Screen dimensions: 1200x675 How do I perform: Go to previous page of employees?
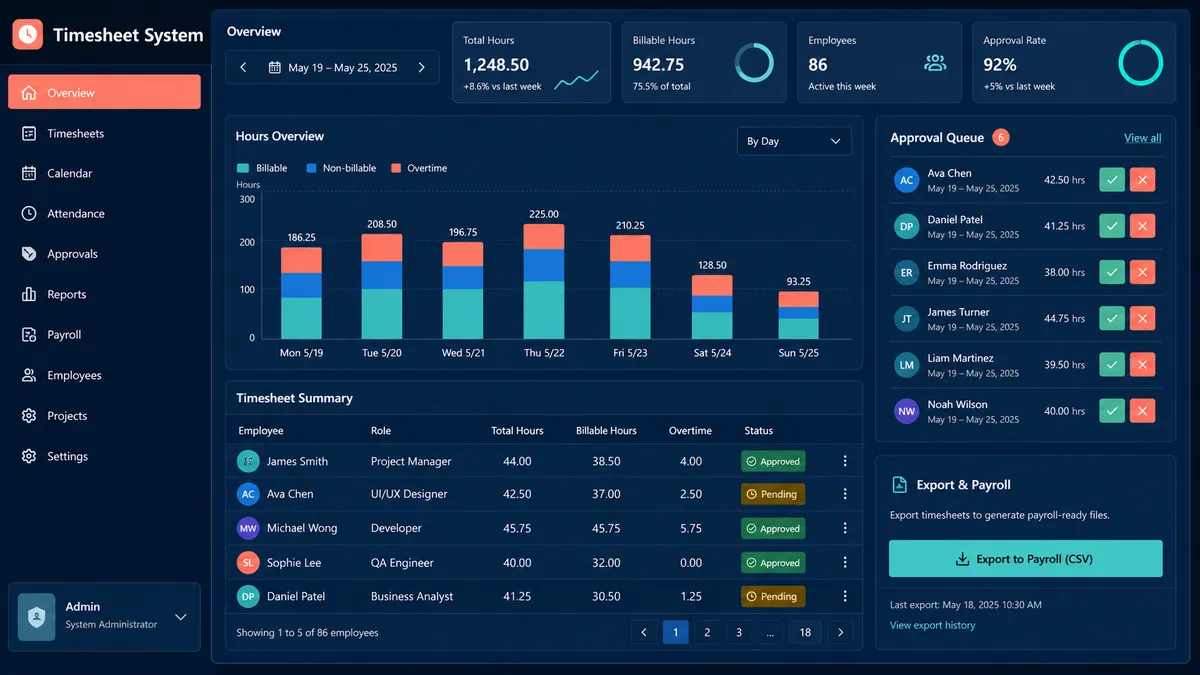(644, 632)
